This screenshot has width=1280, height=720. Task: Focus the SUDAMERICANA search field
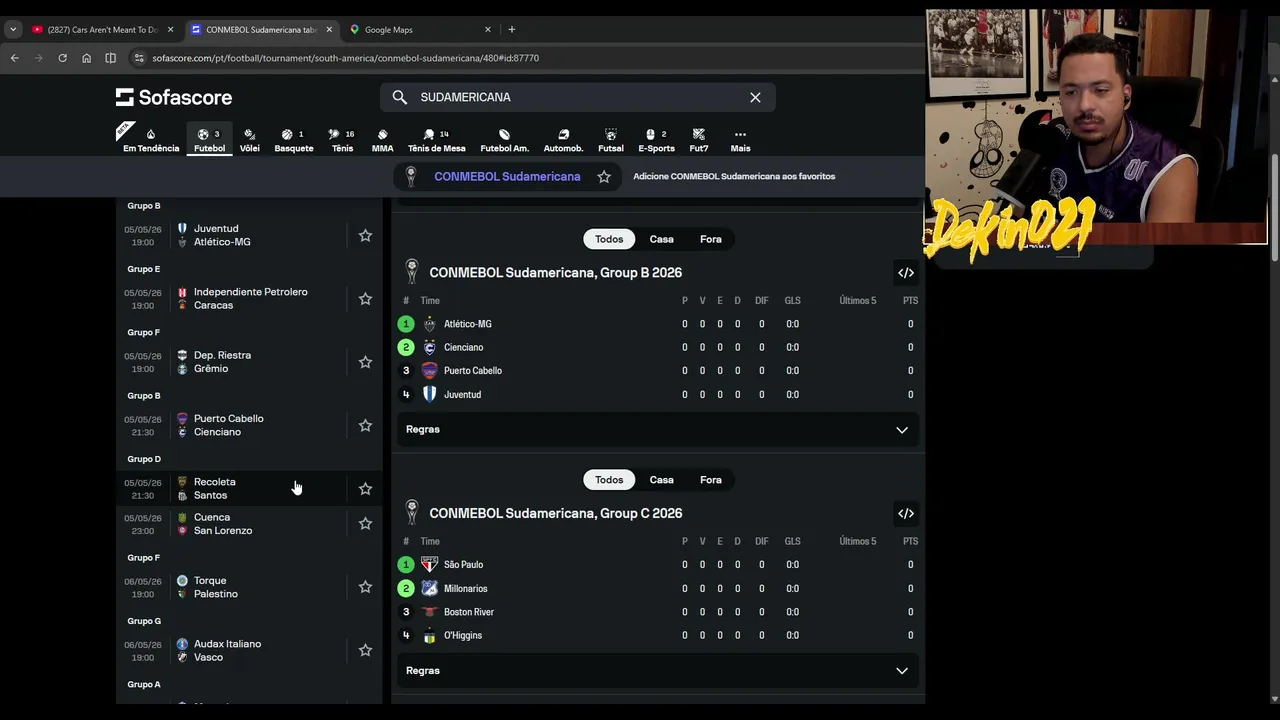tap(578, 97)
